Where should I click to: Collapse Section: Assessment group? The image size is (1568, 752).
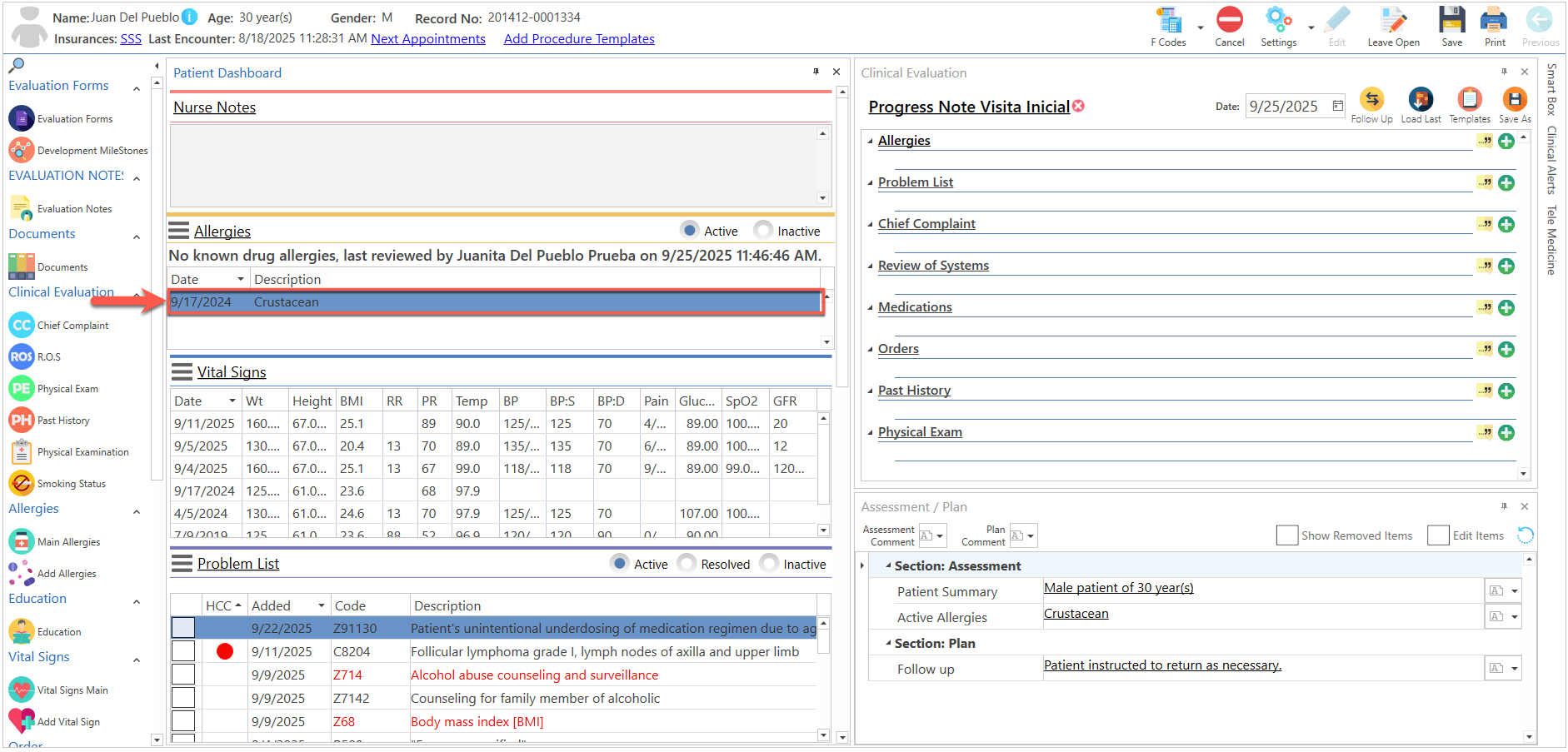(x=888, y=565)
